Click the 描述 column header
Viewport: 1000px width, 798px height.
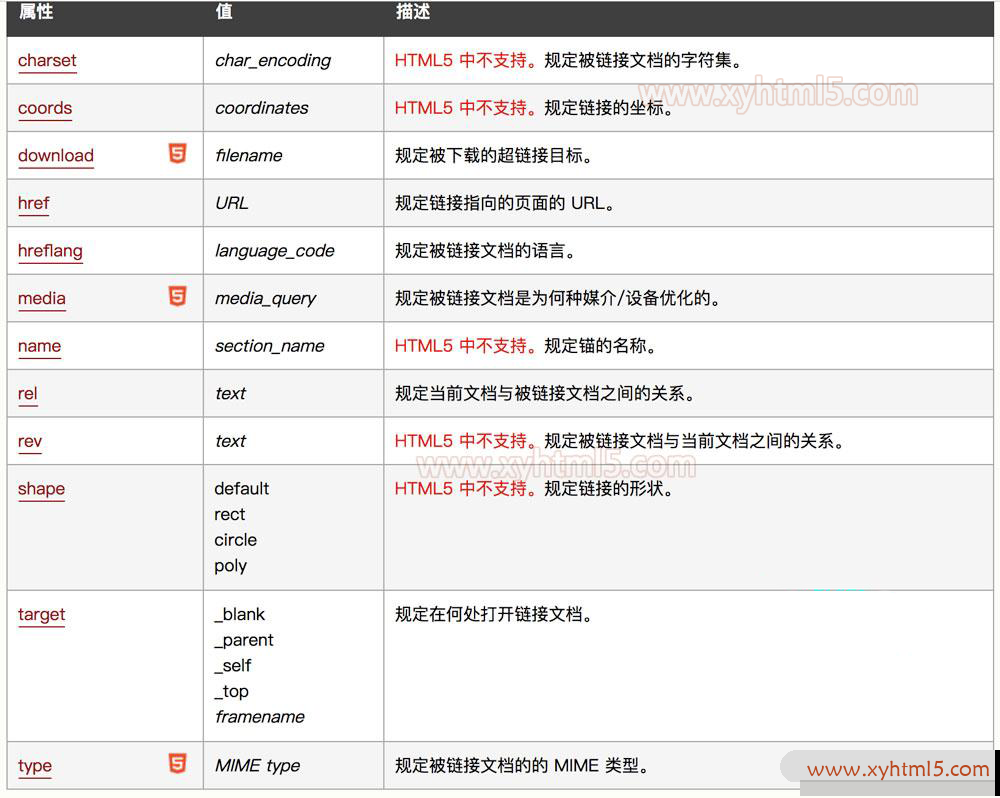(413, 12)
